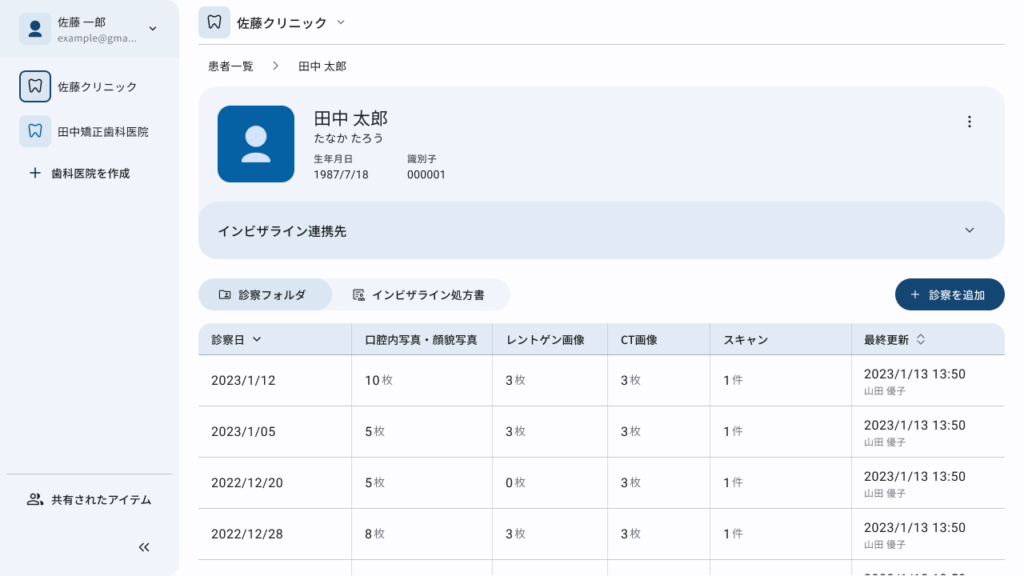Click the 共有されたアイテム shared items icon
1024x576 pixels.
[34, 499]
